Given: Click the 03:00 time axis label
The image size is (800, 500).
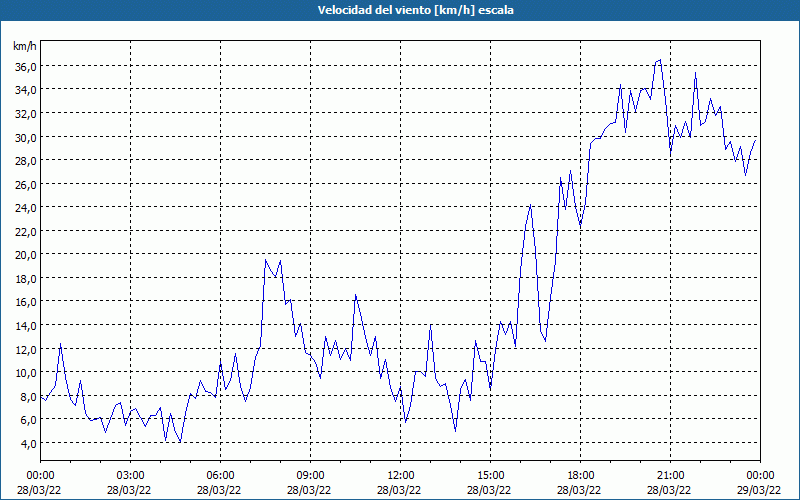Looking at the screenshot, I should click(130, 476).
